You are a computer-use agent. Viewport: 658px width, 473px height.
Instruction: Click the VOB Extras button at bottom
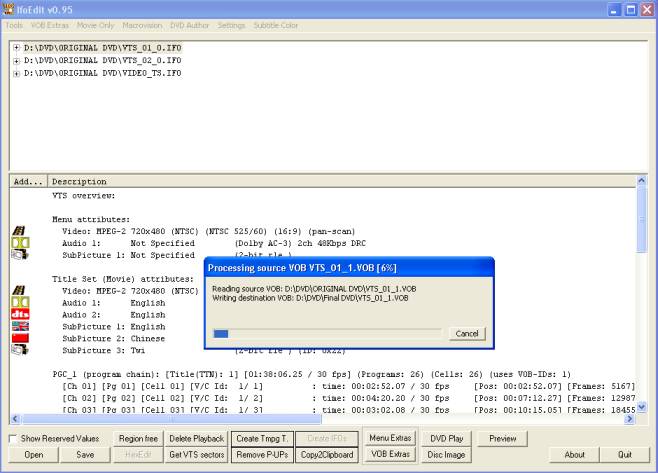click(x=390, y=454)
